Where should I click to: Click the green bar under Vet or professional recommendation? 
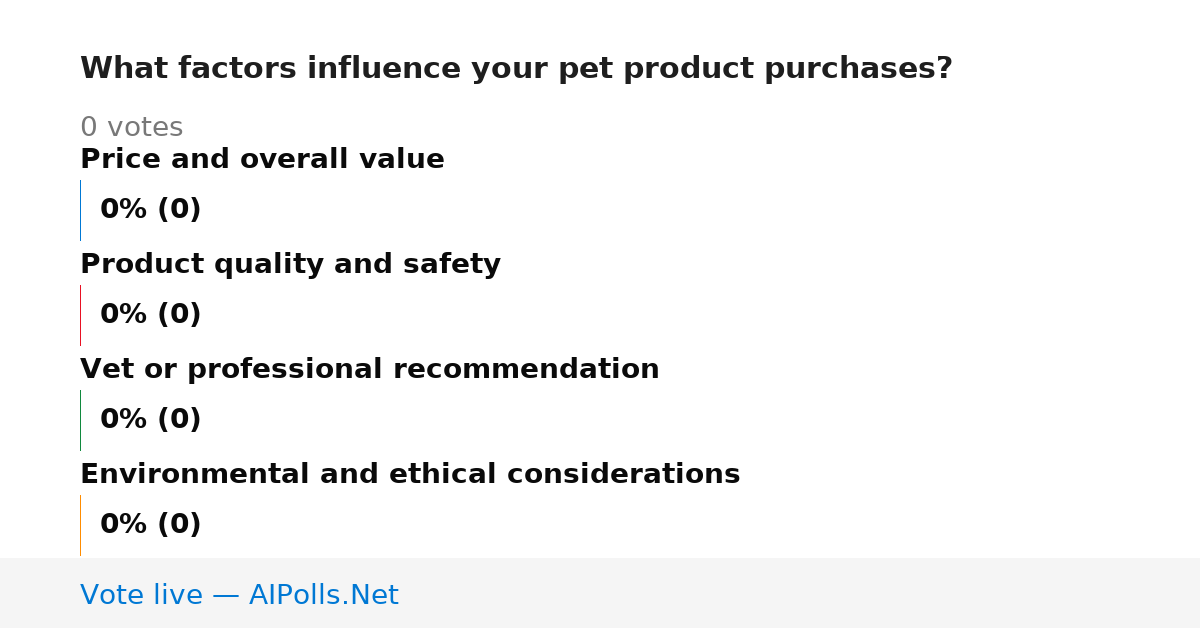[80, 420]
